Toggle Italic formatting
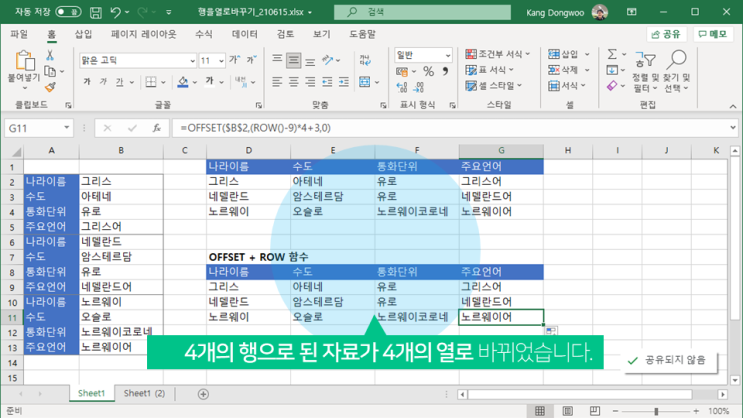Viewport: 743px width, 418px height. pyautogui.click(x=103, y=82)
